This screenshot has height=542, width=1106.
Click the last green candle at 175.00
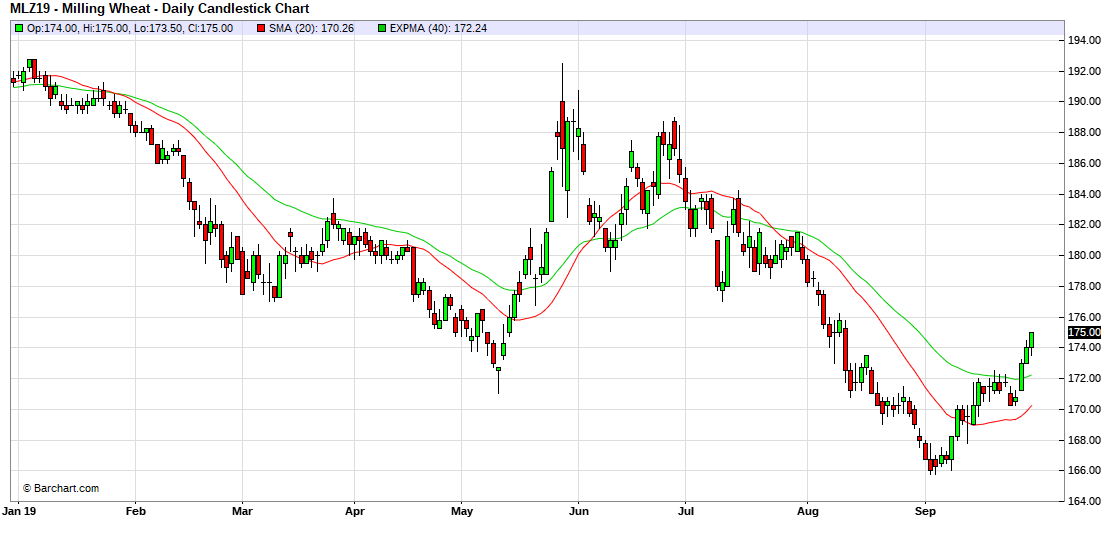click(x=1031, y=339)
